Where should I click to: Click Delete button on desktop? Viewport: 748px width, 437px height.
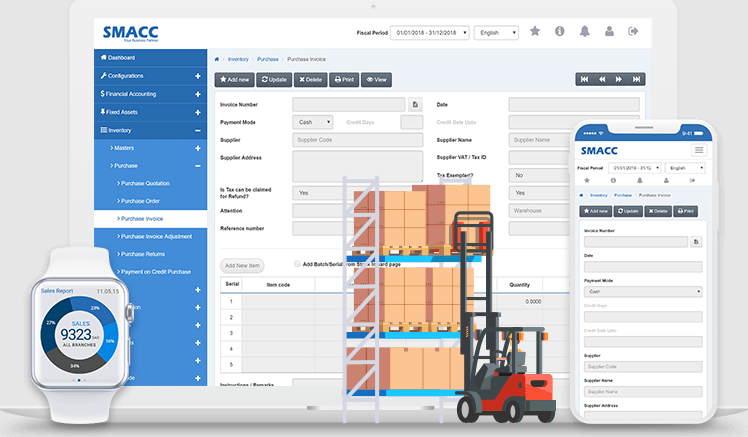click(311, 80)
